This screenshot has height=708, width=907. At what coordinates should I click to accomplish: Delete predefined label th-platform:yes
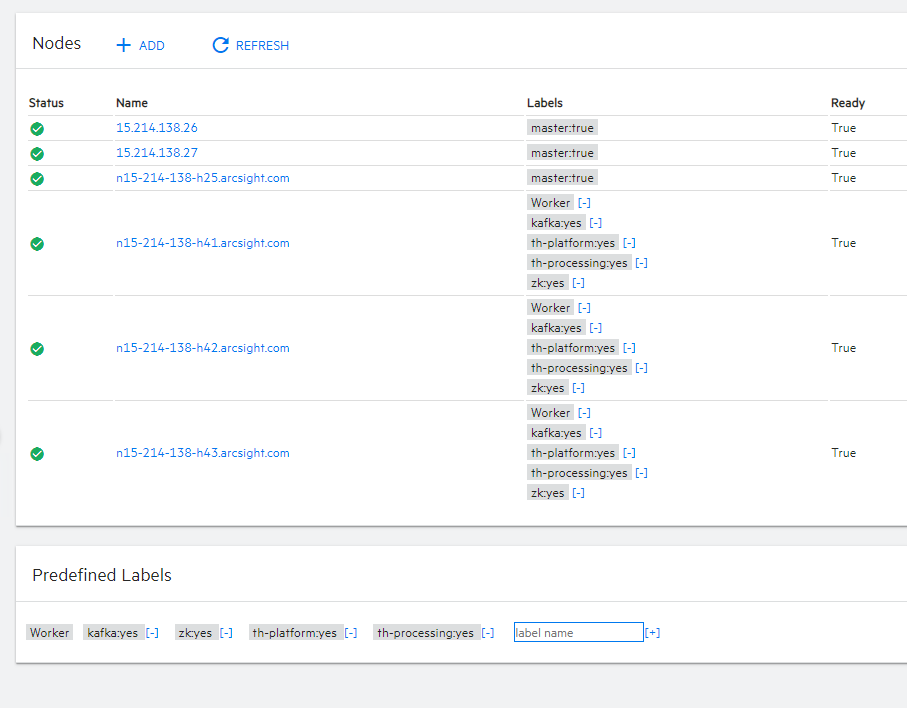click(350, 633)
